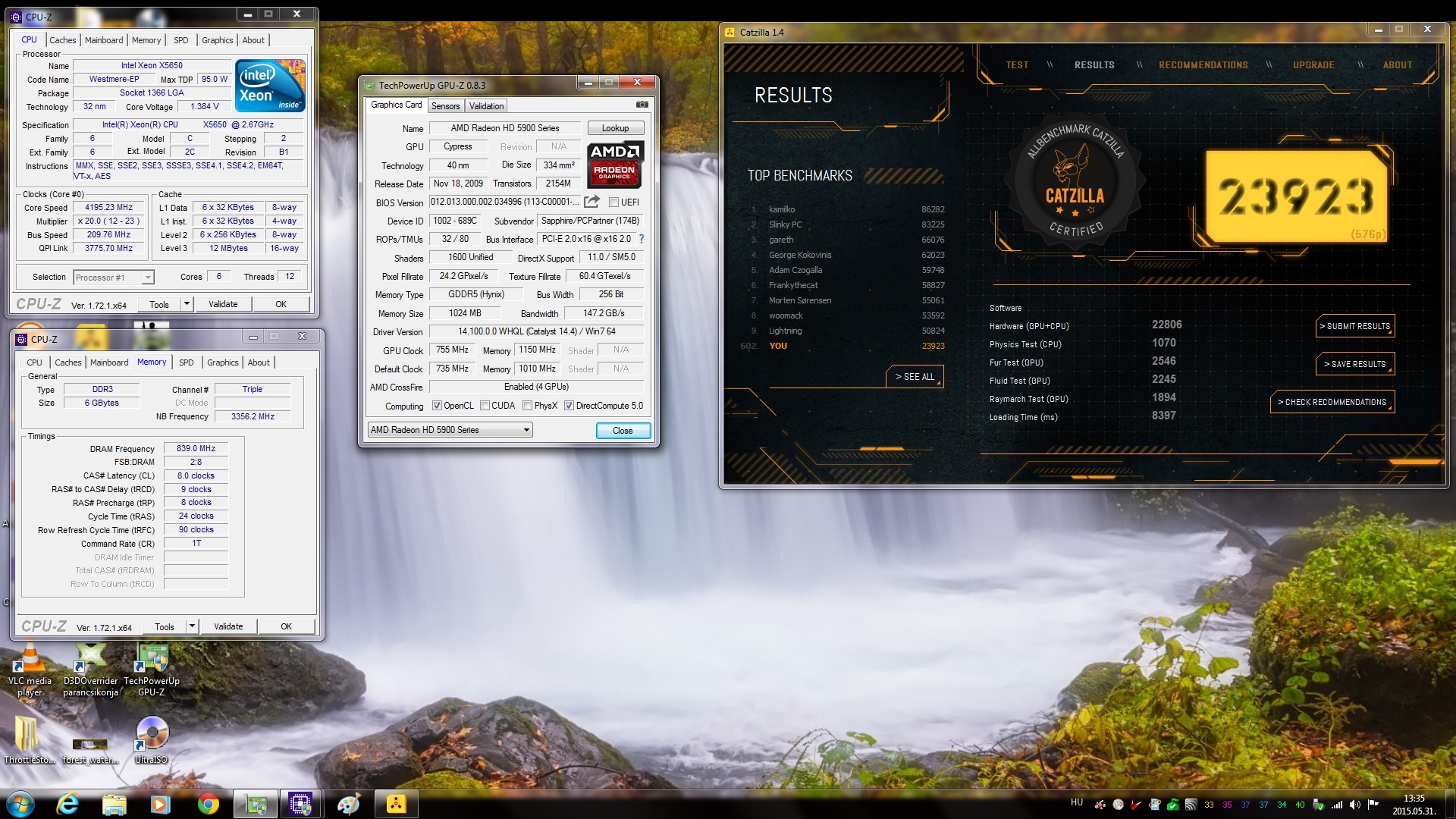Click the BIOS share/export arrow icon
The height and width of the screenshot is (819, 1456).
coord(592,202)
